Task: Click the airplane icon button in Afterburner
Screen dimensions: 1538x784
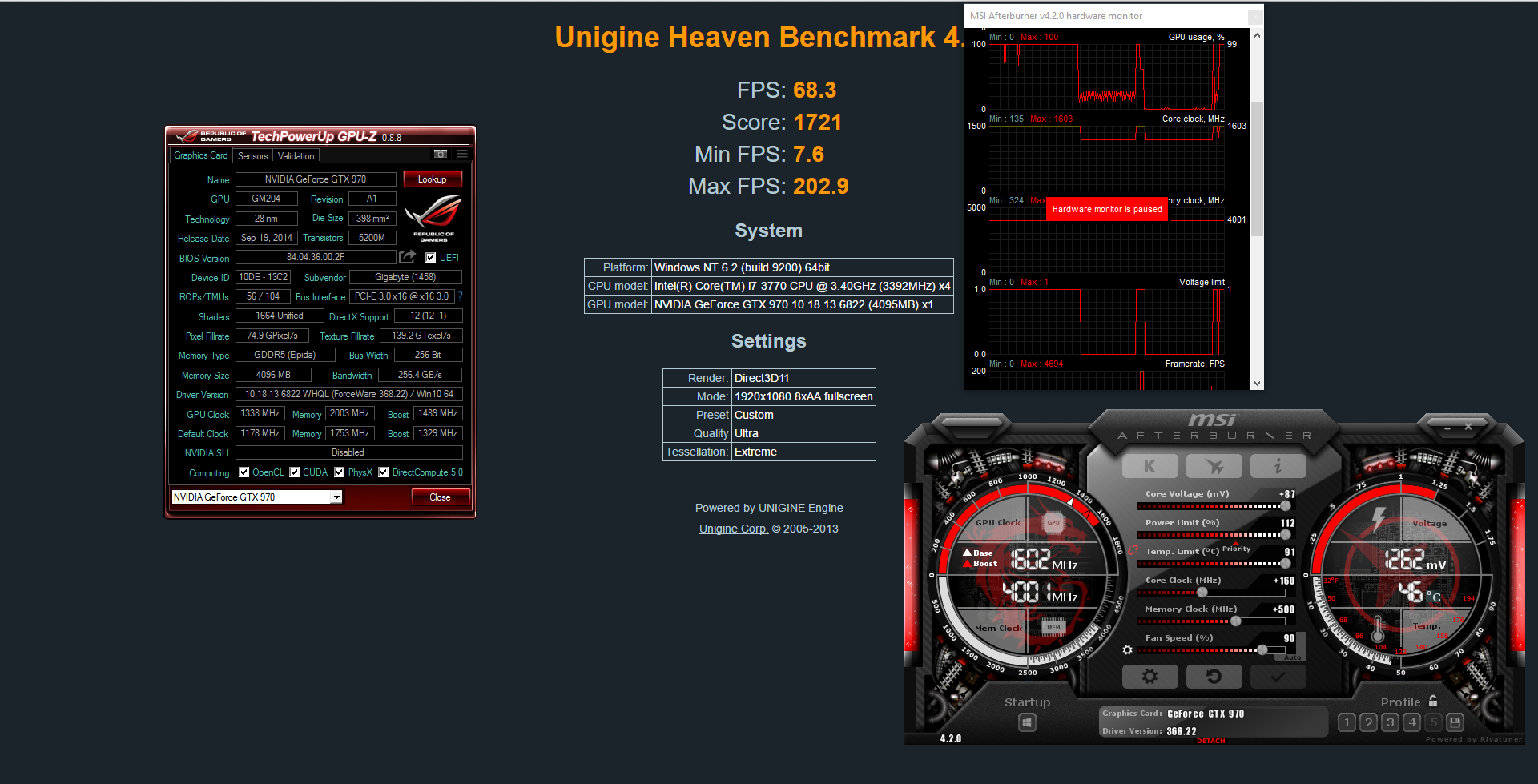Action: [1214, 466]
